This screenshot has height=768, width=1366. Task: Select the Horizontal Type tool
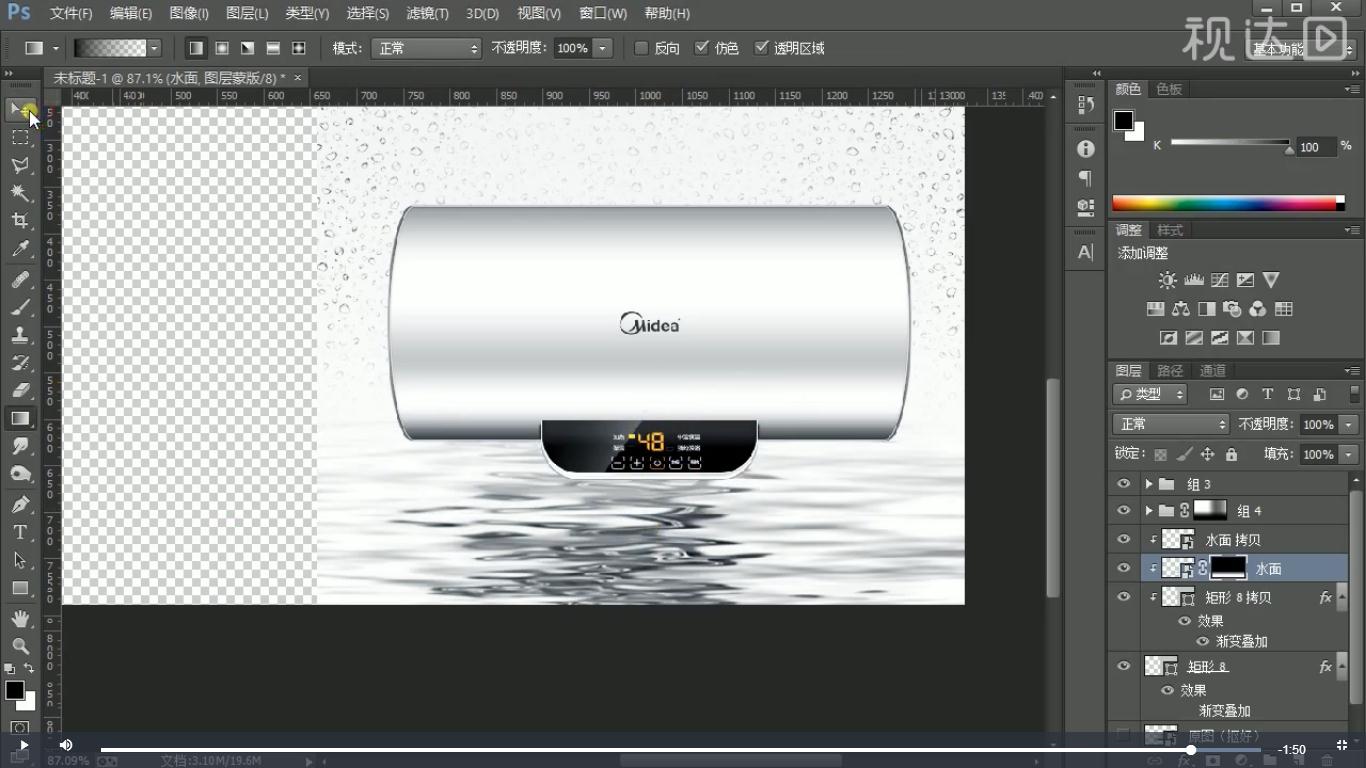coord(20,533)
